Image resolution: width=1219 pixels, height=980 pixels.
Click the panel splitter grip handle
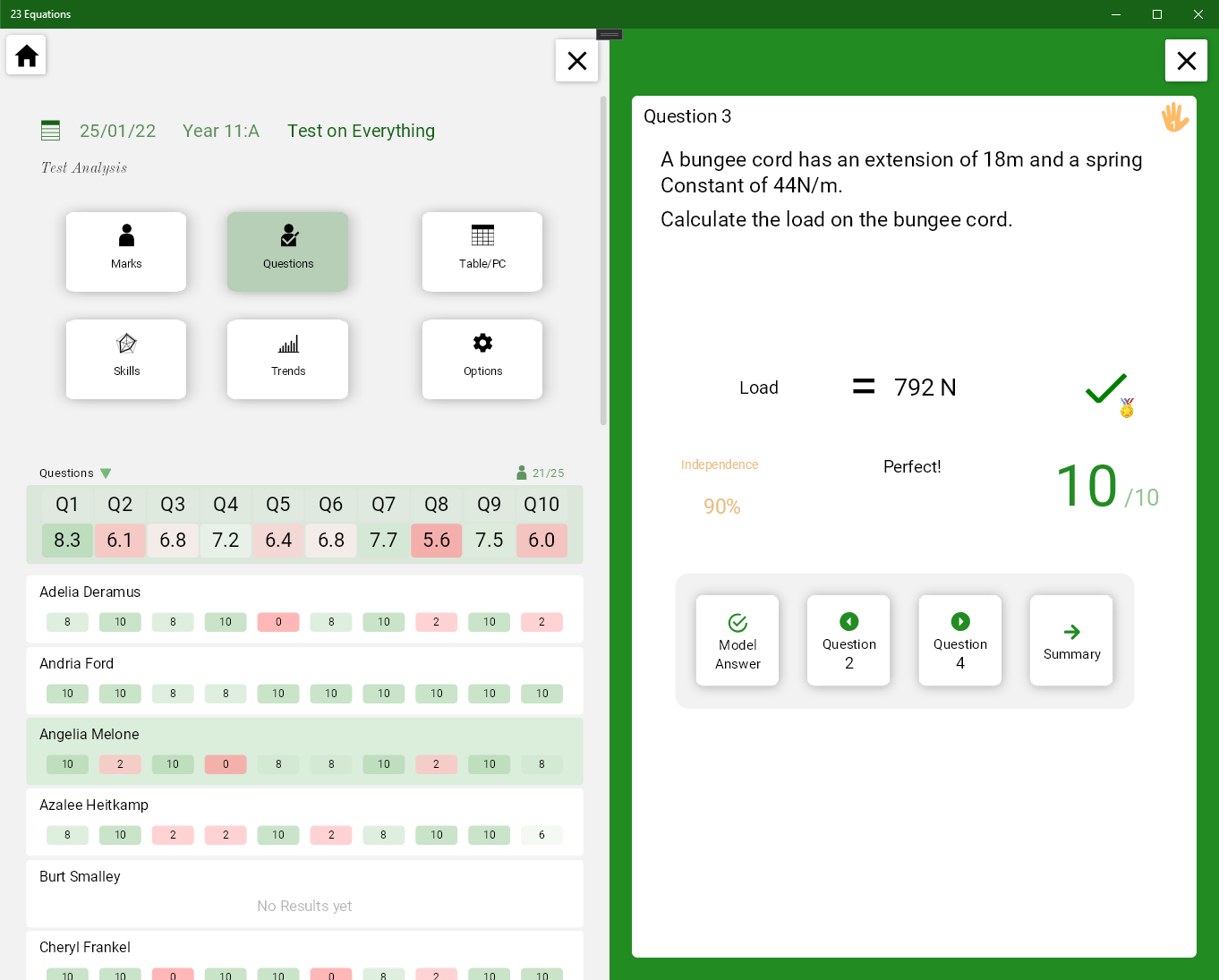click(609, 34)
